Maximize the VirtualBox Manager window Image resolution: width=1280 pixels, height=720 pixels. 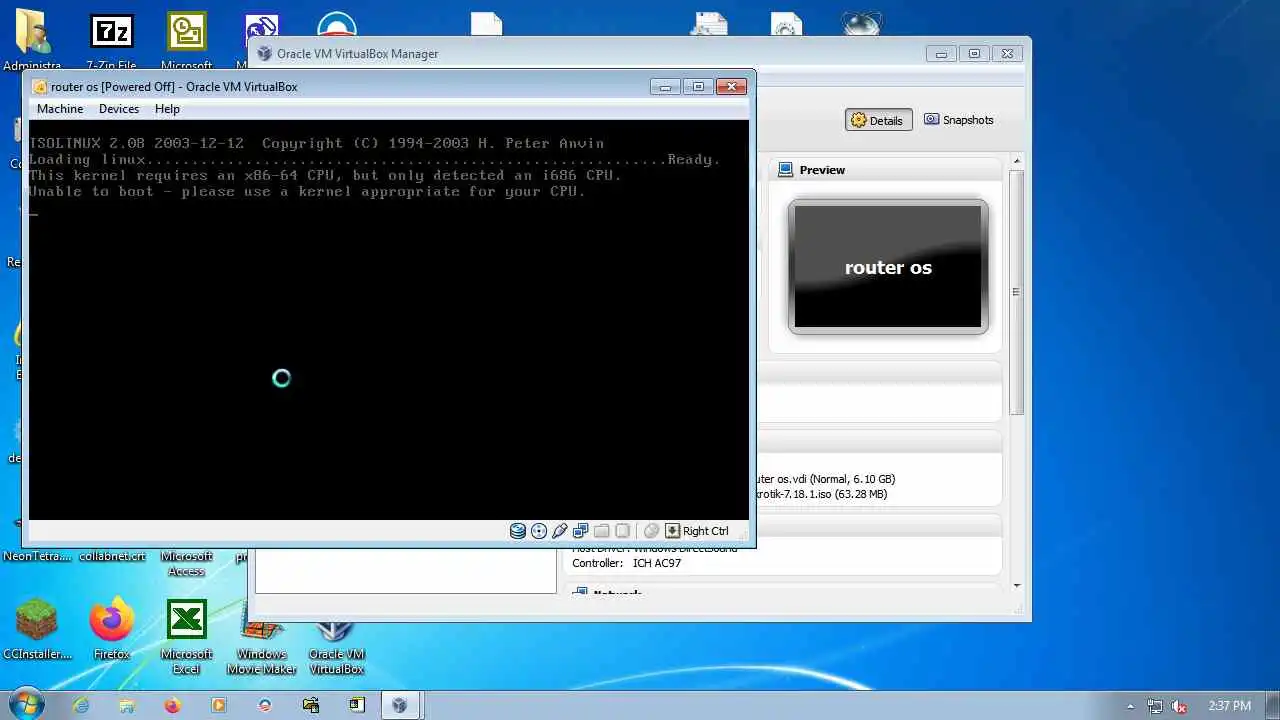974,54
